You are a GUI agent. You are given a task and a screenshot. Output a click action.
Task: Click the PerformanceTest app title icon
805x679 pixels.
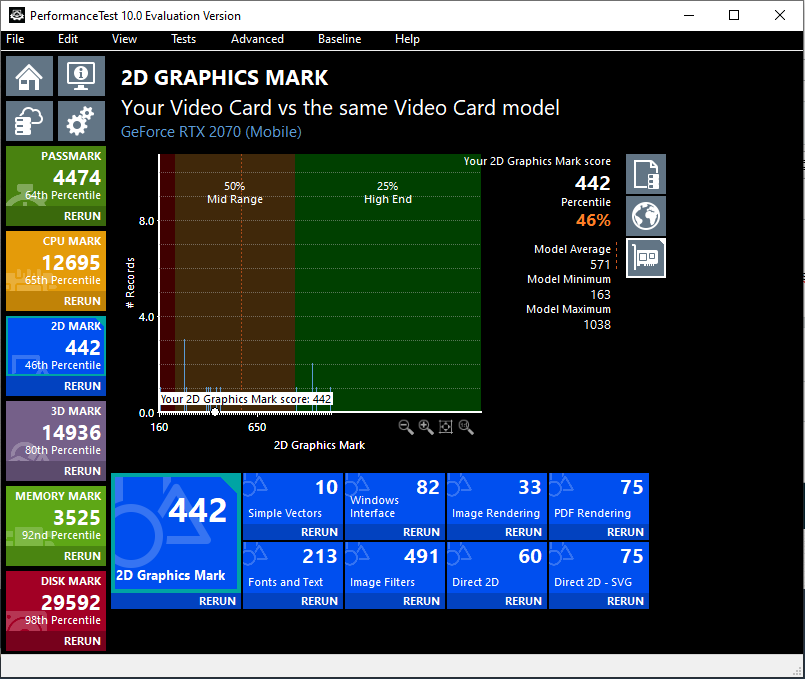(16, 15)
